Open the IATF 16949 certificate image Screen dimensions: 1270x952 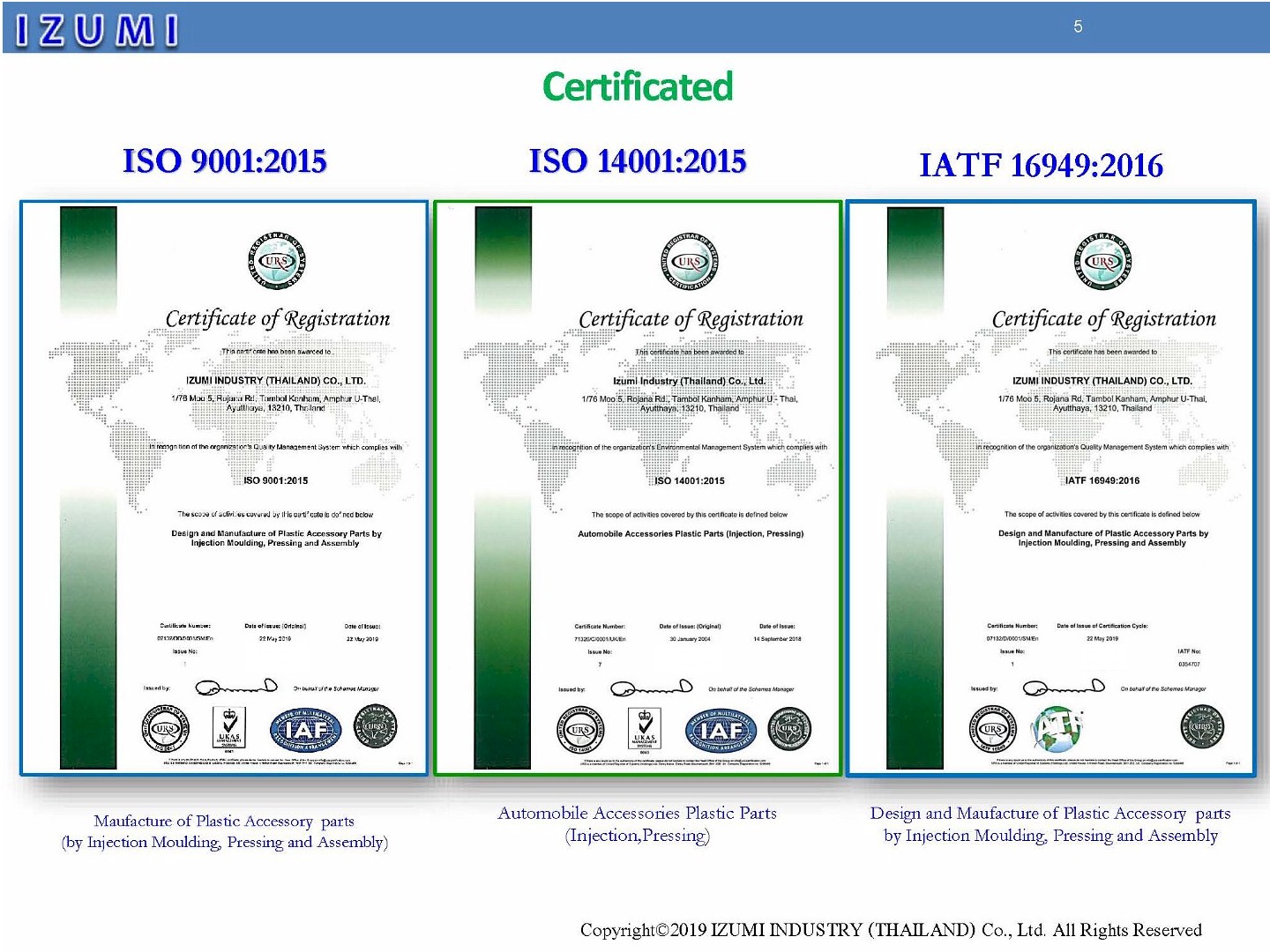coord(1051,488)
